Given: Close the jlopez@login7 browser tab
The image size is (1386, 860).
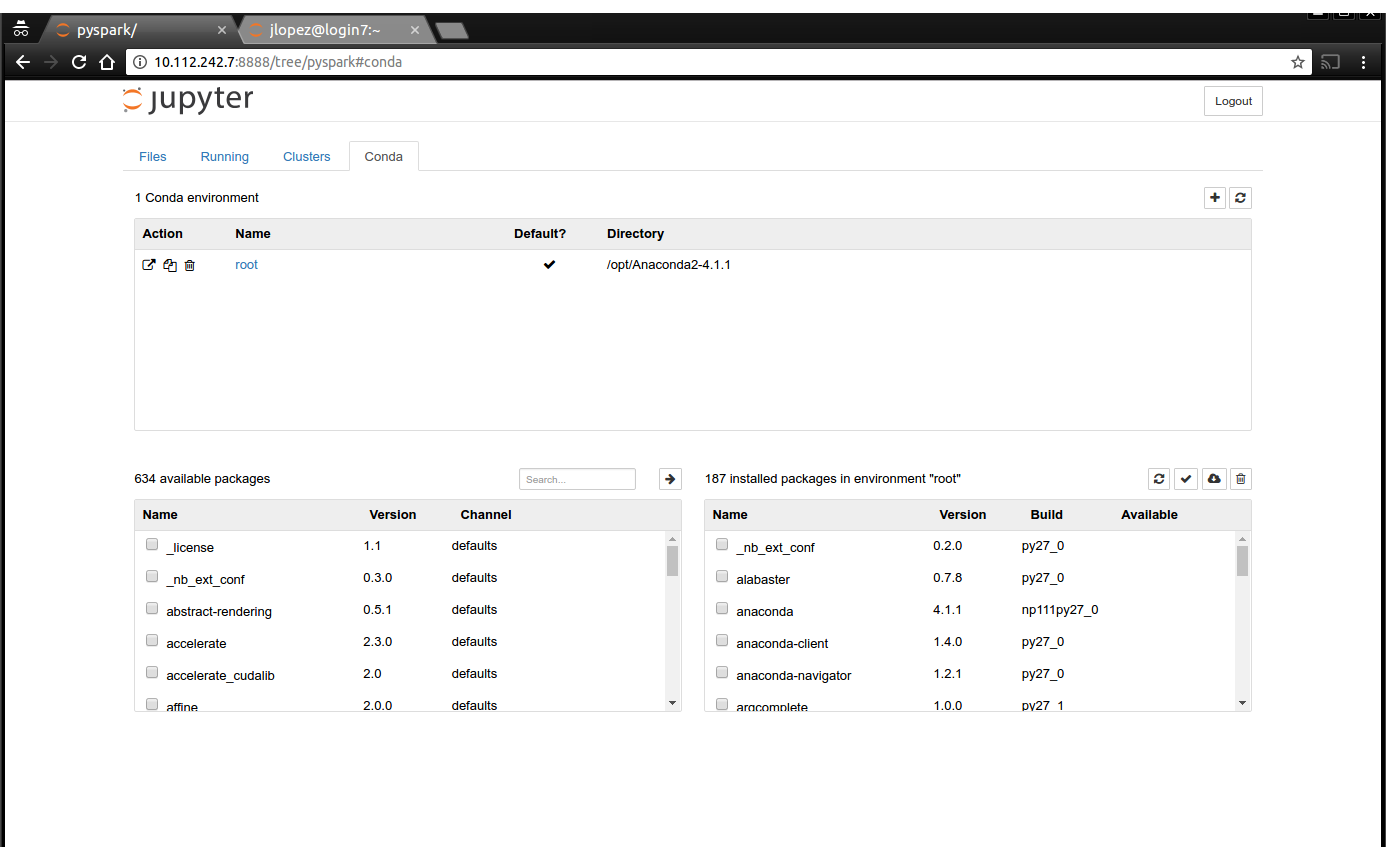Looking at the screenshot, I should pyautogui.click(x=415, y=30).
